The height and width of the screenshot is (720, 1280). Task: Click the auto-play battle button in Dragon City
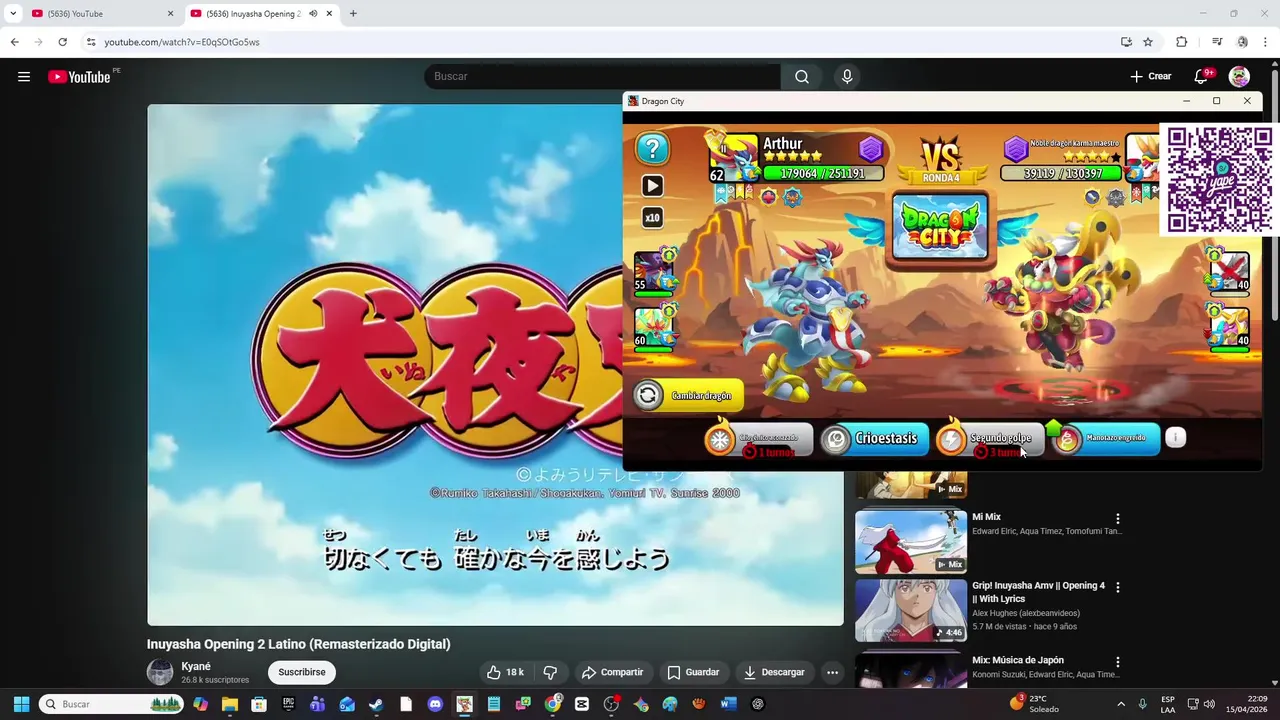point(652,186)
